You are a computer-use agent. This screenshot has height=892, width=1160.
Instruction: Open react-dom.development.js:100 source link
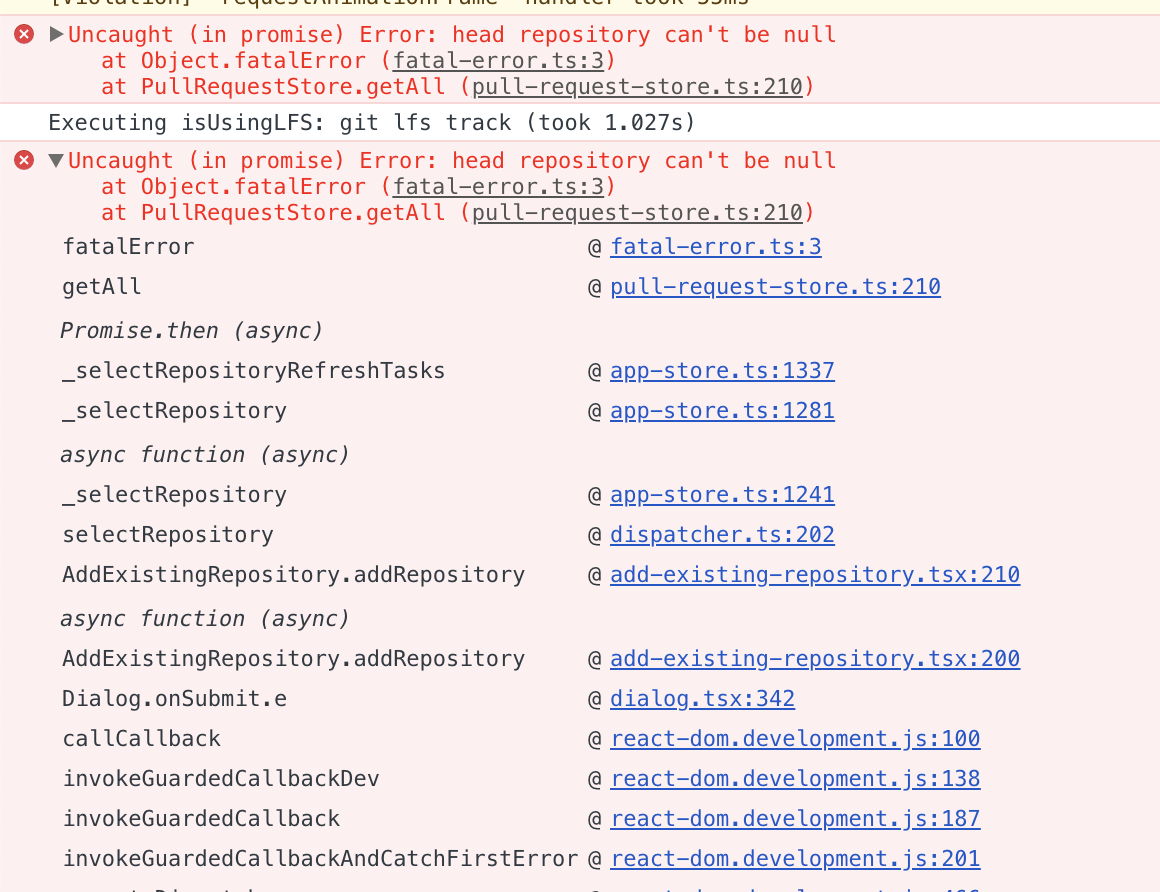pos(795,738)
